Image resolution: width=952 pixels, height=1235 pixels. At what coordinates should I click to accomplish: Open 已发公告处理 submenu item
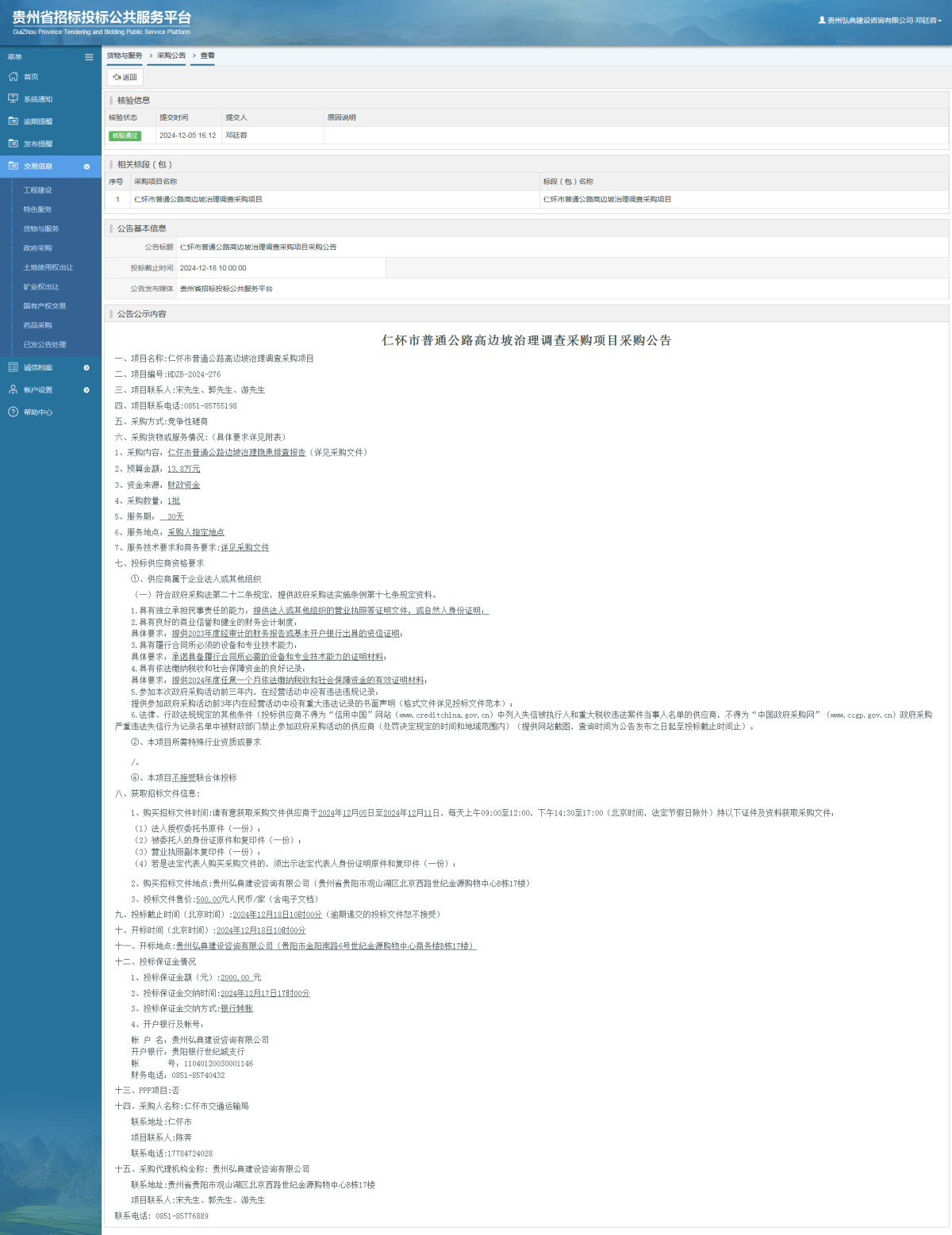coord(44,344)
